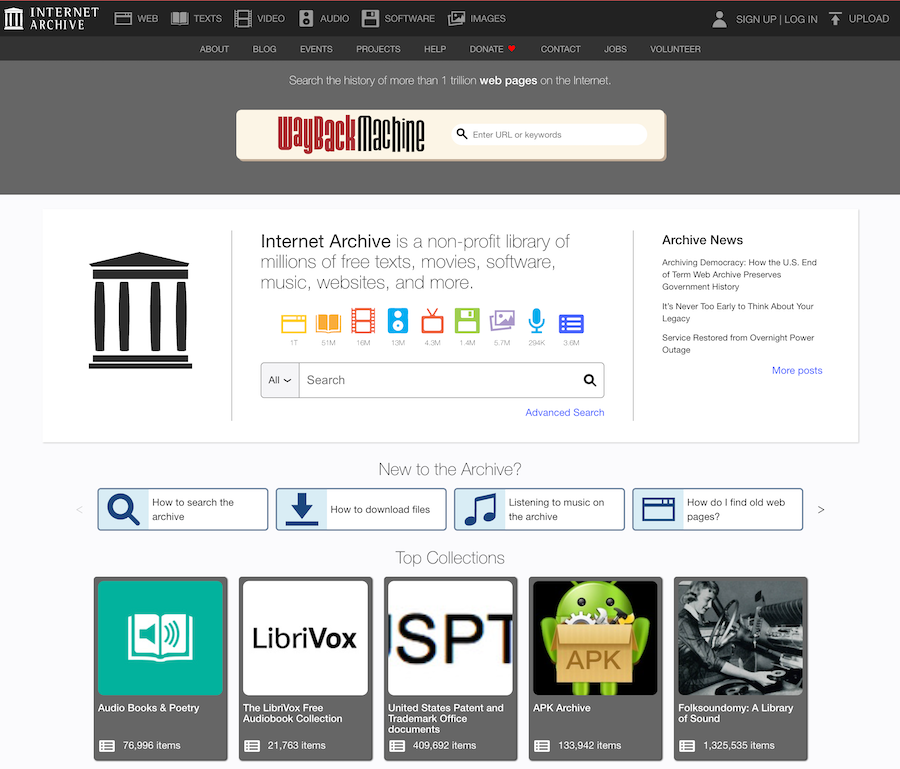Open the Video film icon in top bar
The image size is (900, 769).
(243, 18)
